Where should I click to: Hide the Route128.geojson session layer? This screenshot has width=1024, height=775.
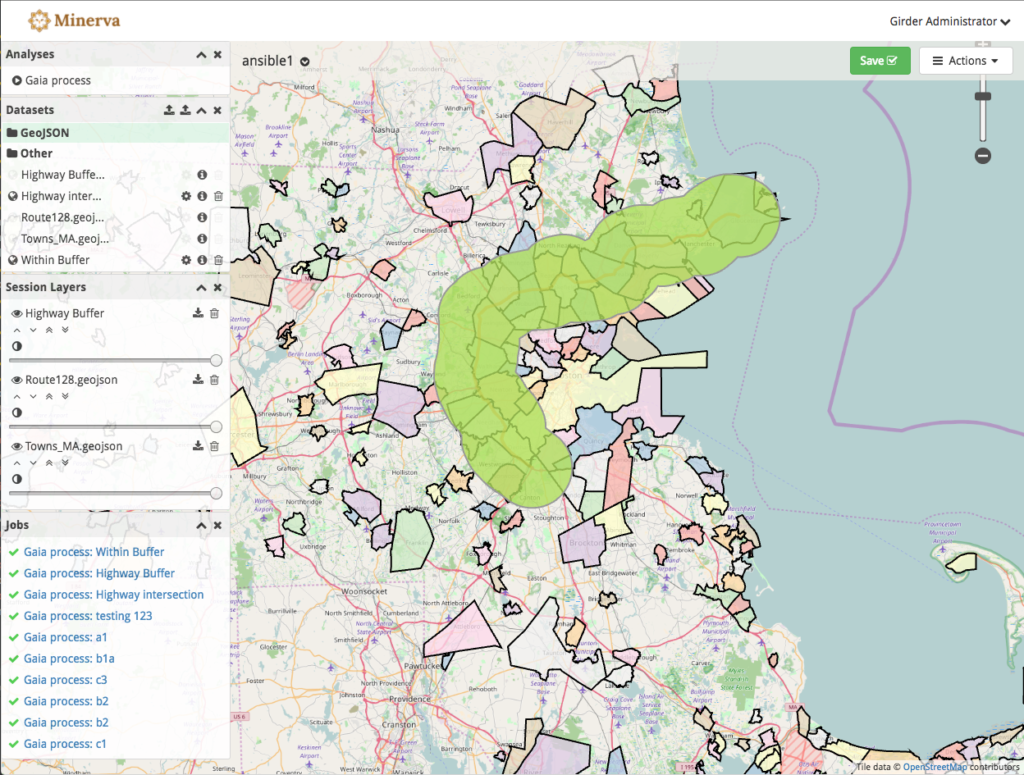pyautogui.click(x=15, y=380)
